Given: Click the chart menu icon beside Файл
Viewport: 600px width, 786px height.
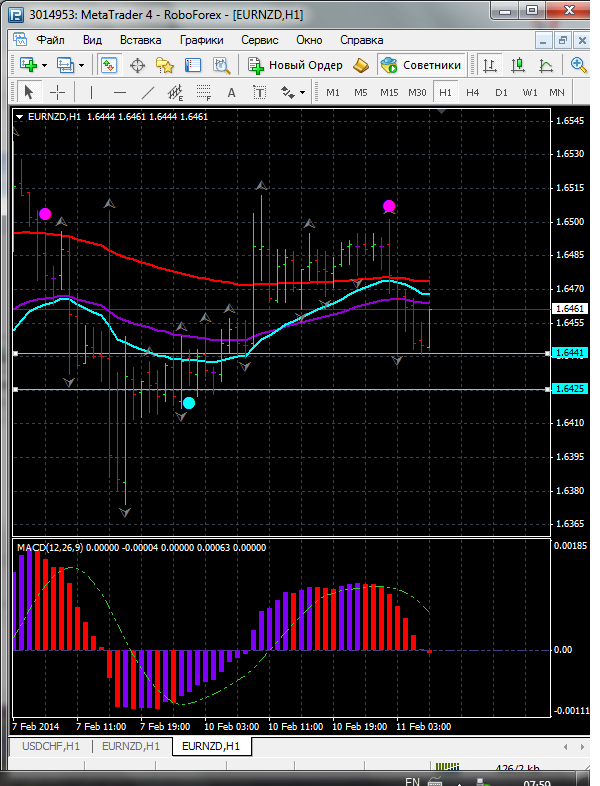Looking at the screenshot, I should 20,40.
